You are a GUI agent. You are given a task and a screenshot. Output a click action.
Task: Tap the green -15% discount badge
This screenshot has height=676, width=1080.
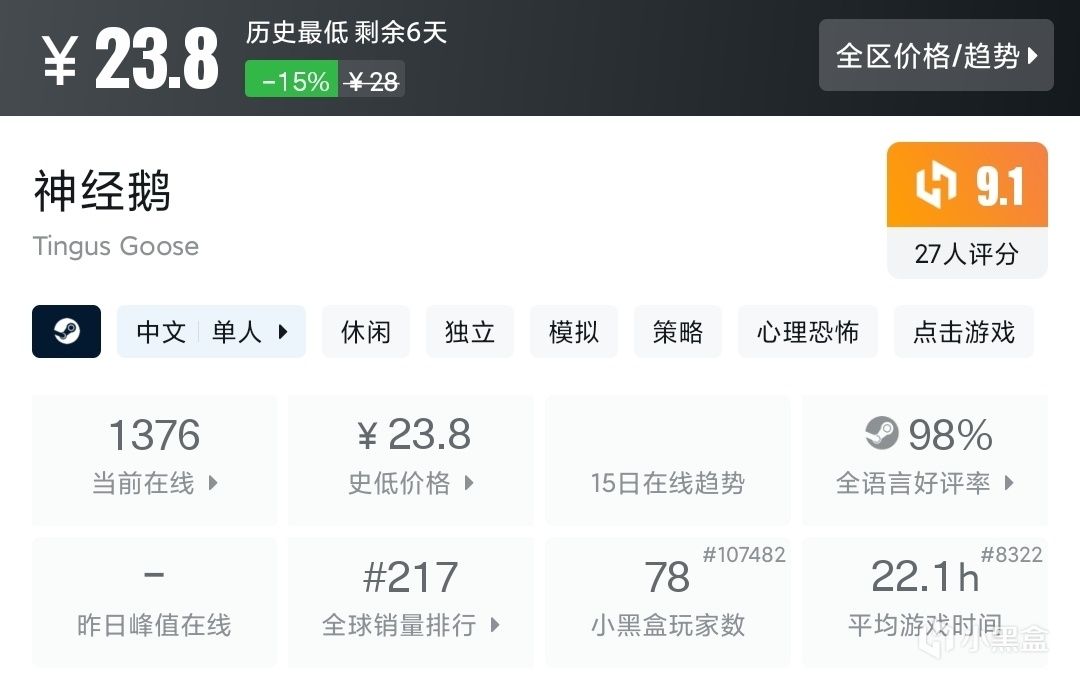pyautogui.click(x=291, y=81)
